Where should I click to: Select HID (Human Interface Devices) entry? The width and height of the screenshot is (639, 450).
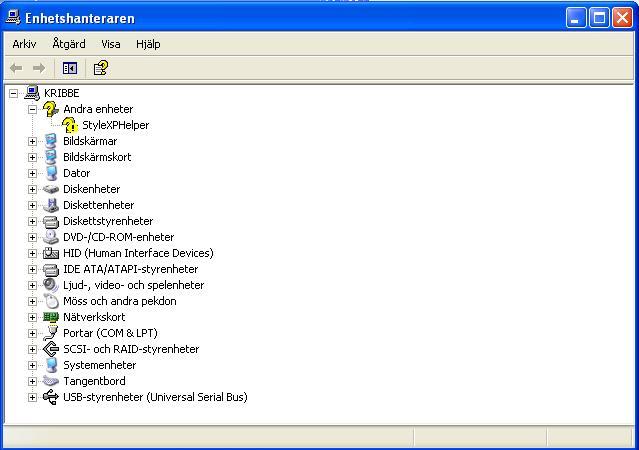point(138,253)
